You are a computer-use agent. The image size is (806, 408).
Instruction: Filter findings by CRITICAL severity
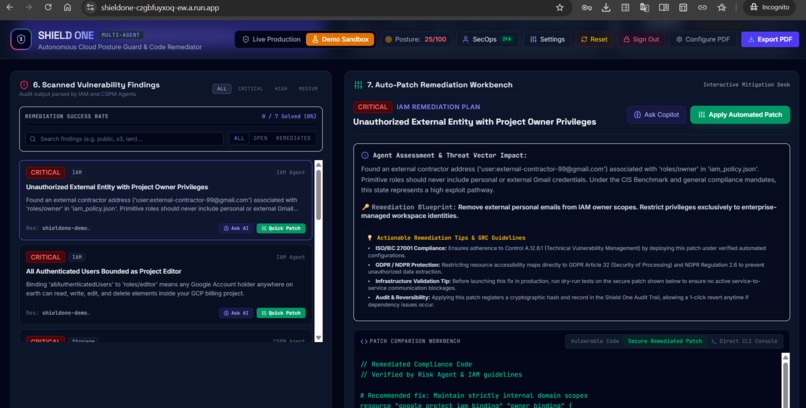[x=250, y=89]
